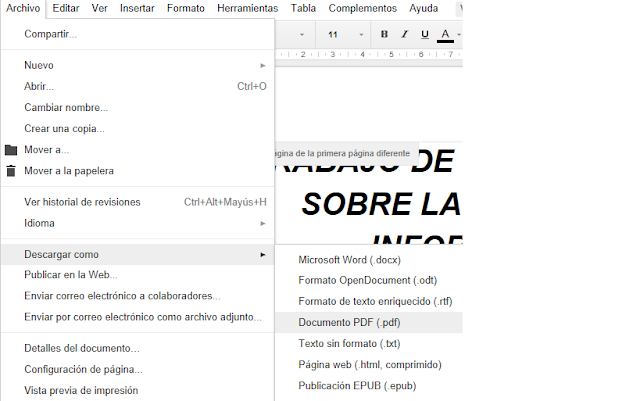Open Configuración de página...

point(138,370)
